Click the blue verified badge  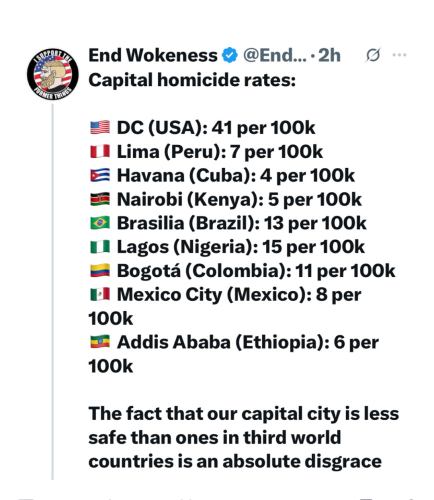pos(230,55)
